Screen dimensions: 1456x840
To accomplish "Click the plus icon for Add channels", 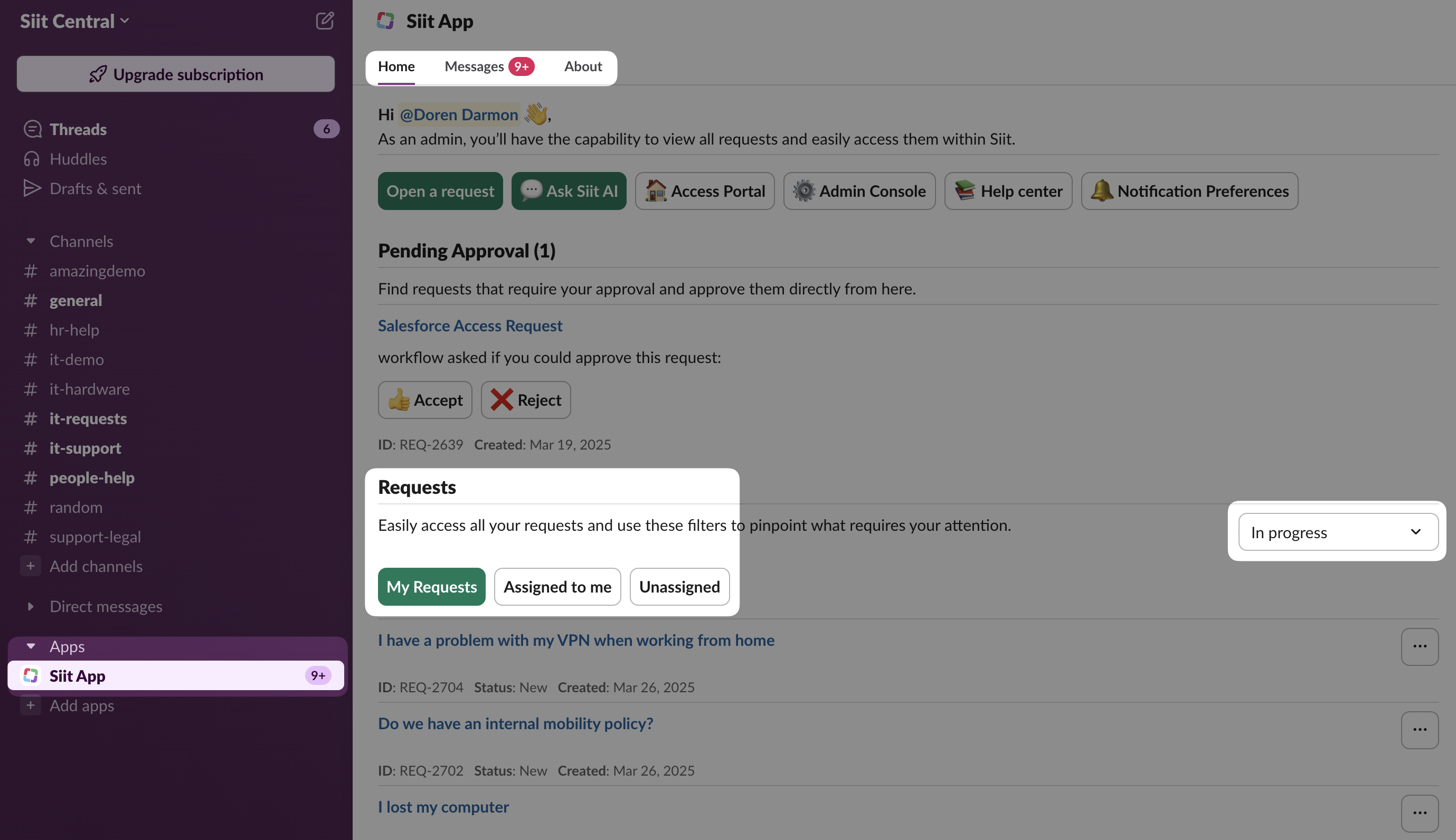I will (x=31, y=566).
